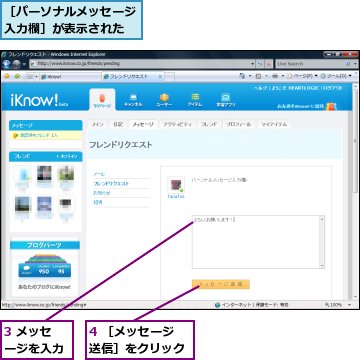Click the ヘルプ link in the page header
Viewport: 360px width, 360px height.
point(260,88)
